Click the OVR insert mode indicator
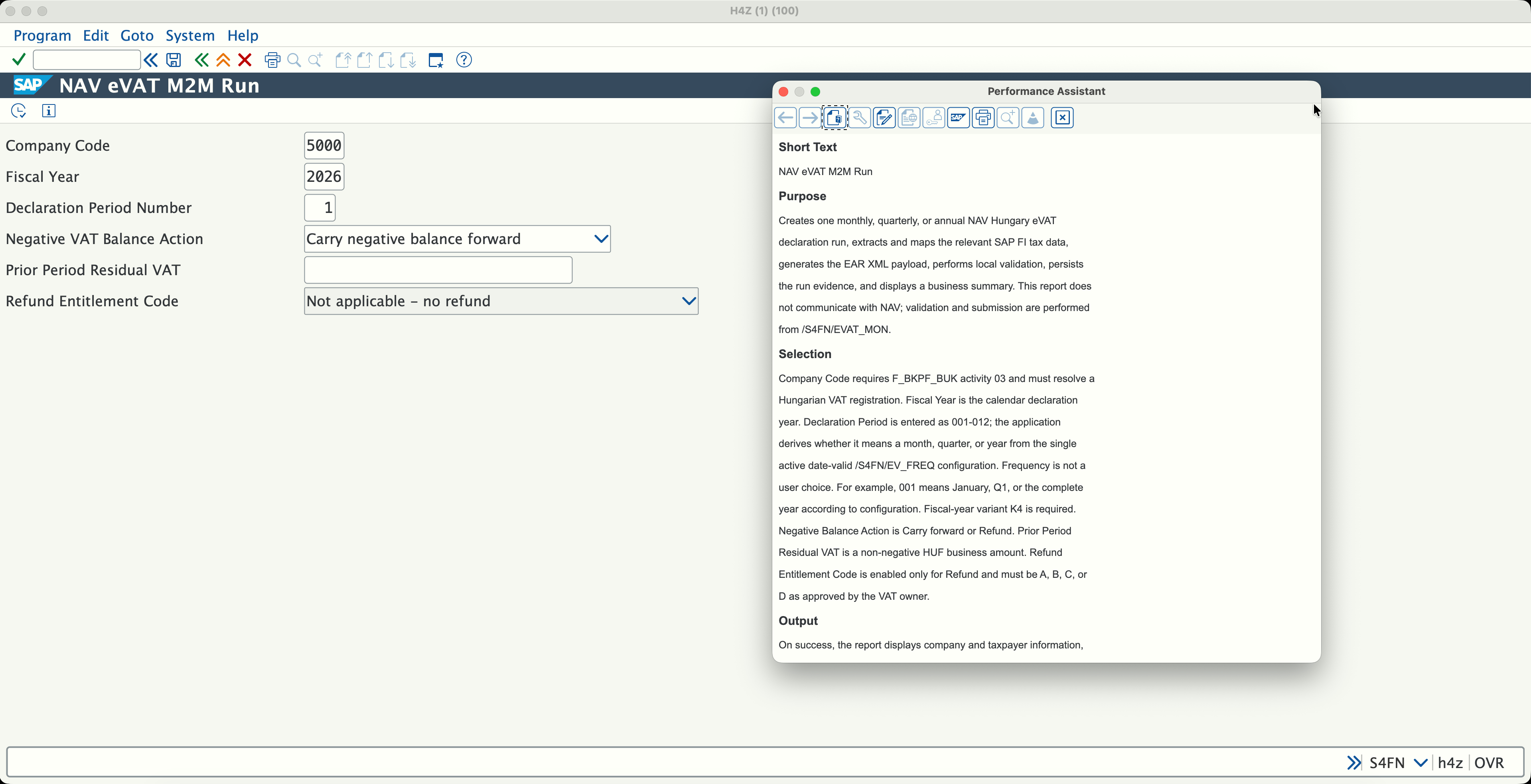 pyautogui.click(x=1489, y=762)
